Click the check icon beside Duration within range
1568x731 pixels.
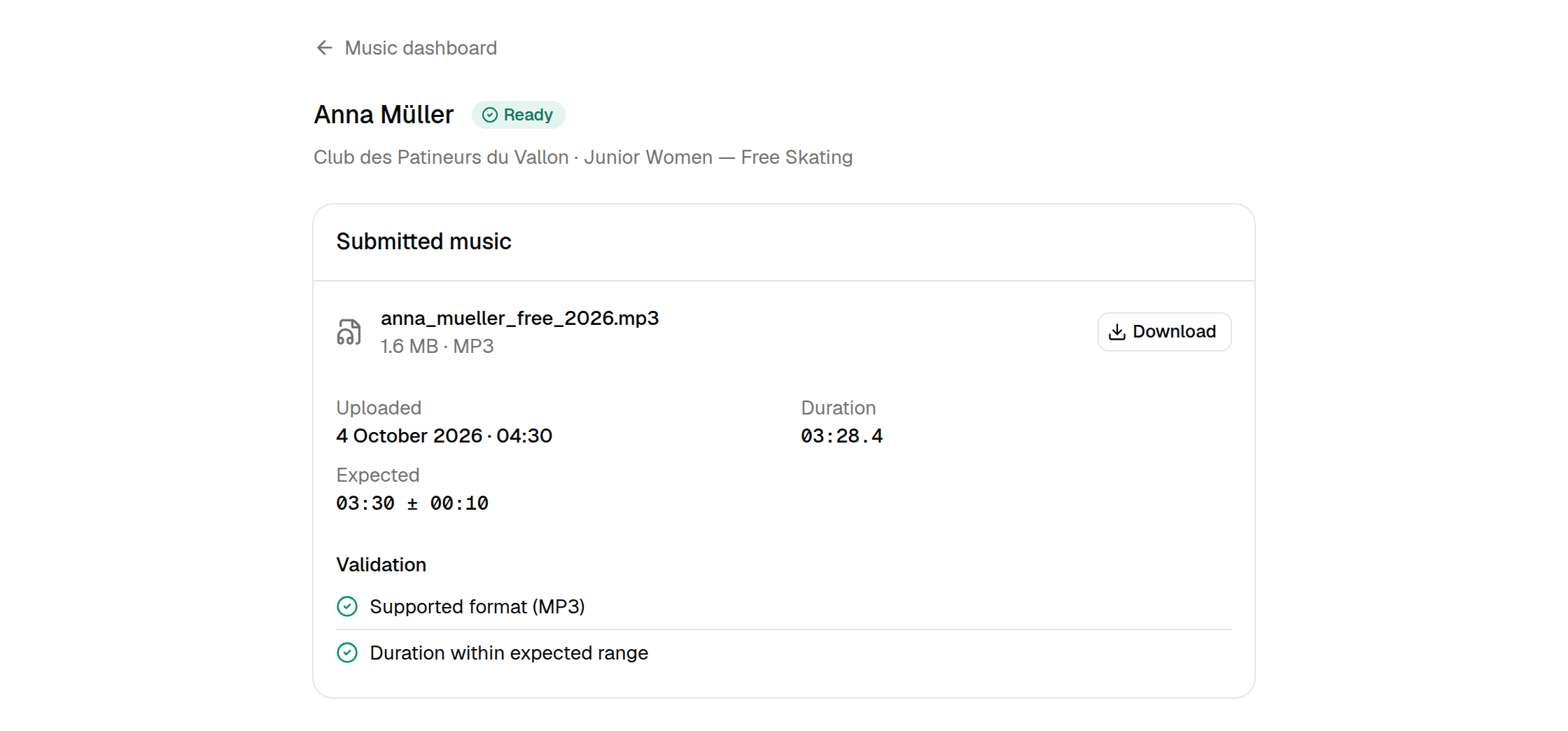347,653
